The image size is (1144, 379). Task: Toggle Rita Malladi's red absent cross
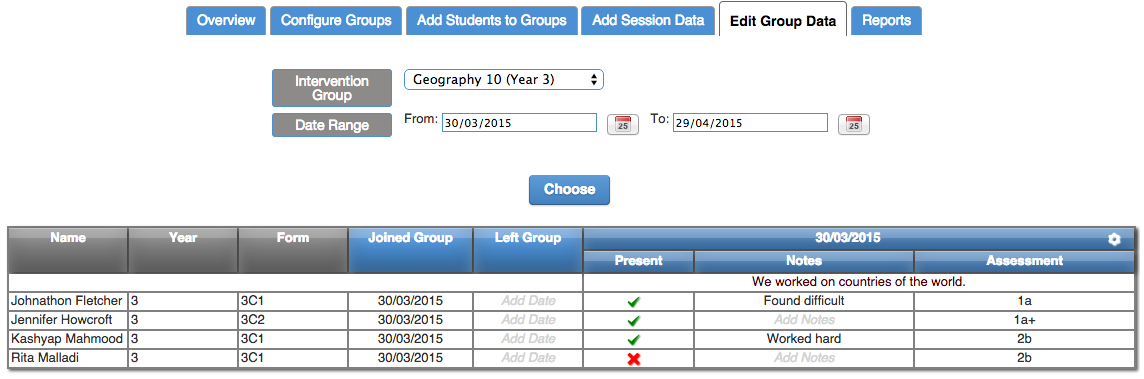pyautogui.click(x=634, y=359)
